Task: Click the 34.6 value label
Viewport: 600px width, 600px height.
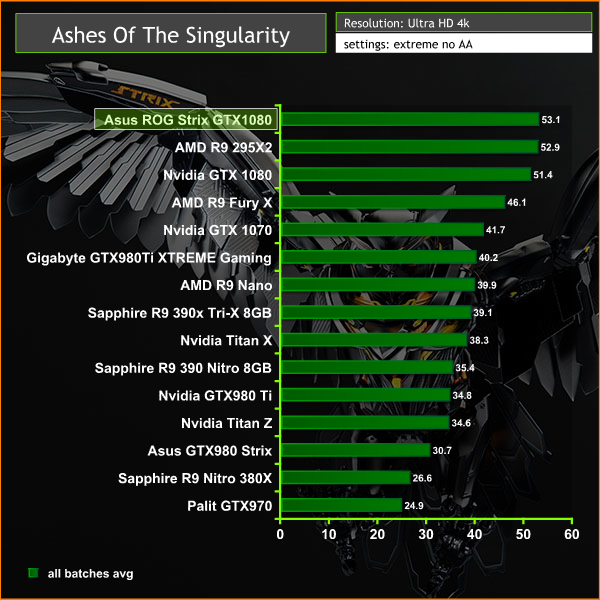Action: pyautogui.click(x=461, y=423)
